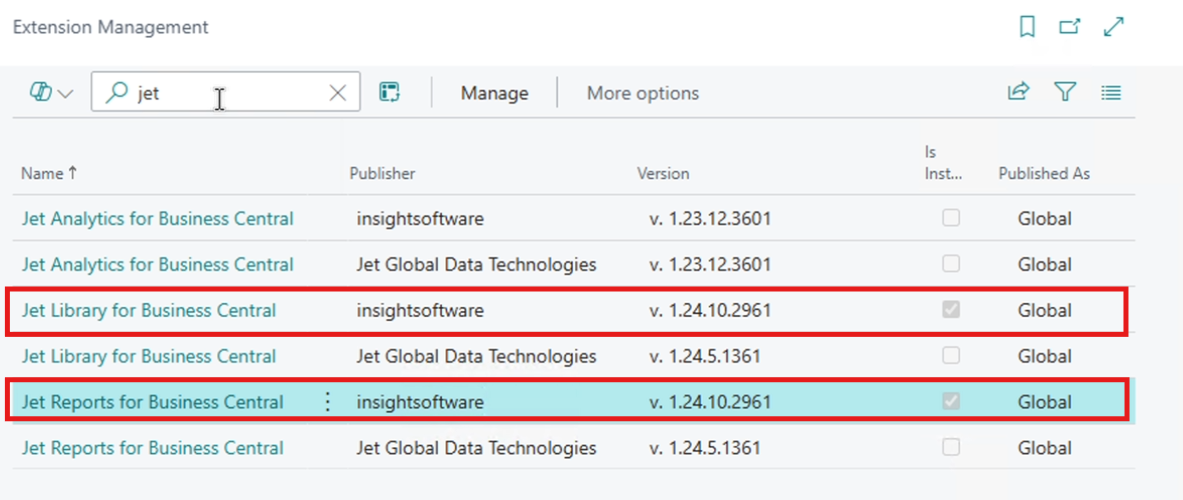Click the search magnifier icon
This screenshot has height=500, width=1183.
pos(116,93)
